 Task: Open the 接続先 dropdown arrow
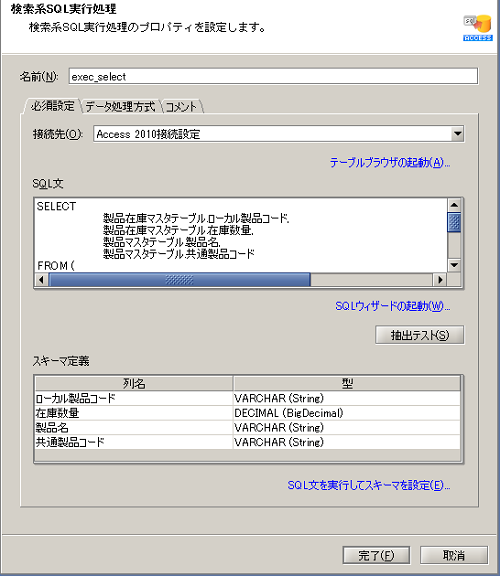click(457, 134)
